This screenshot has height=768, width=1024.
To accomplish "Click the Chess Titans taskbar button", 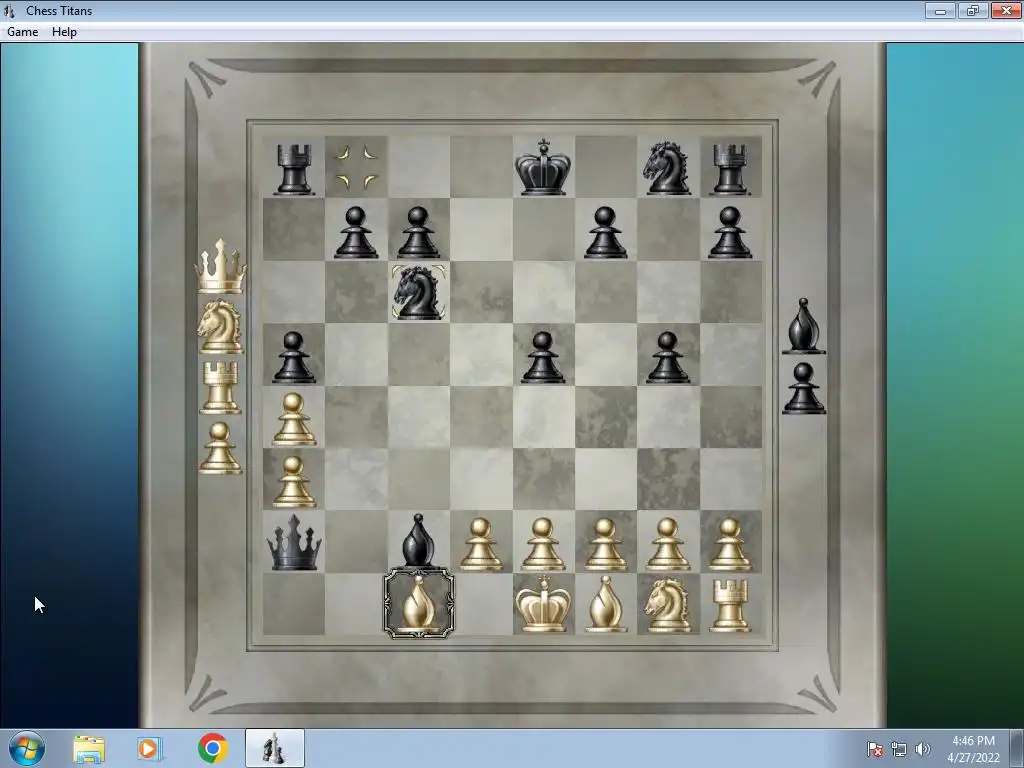I will (274, 748).
